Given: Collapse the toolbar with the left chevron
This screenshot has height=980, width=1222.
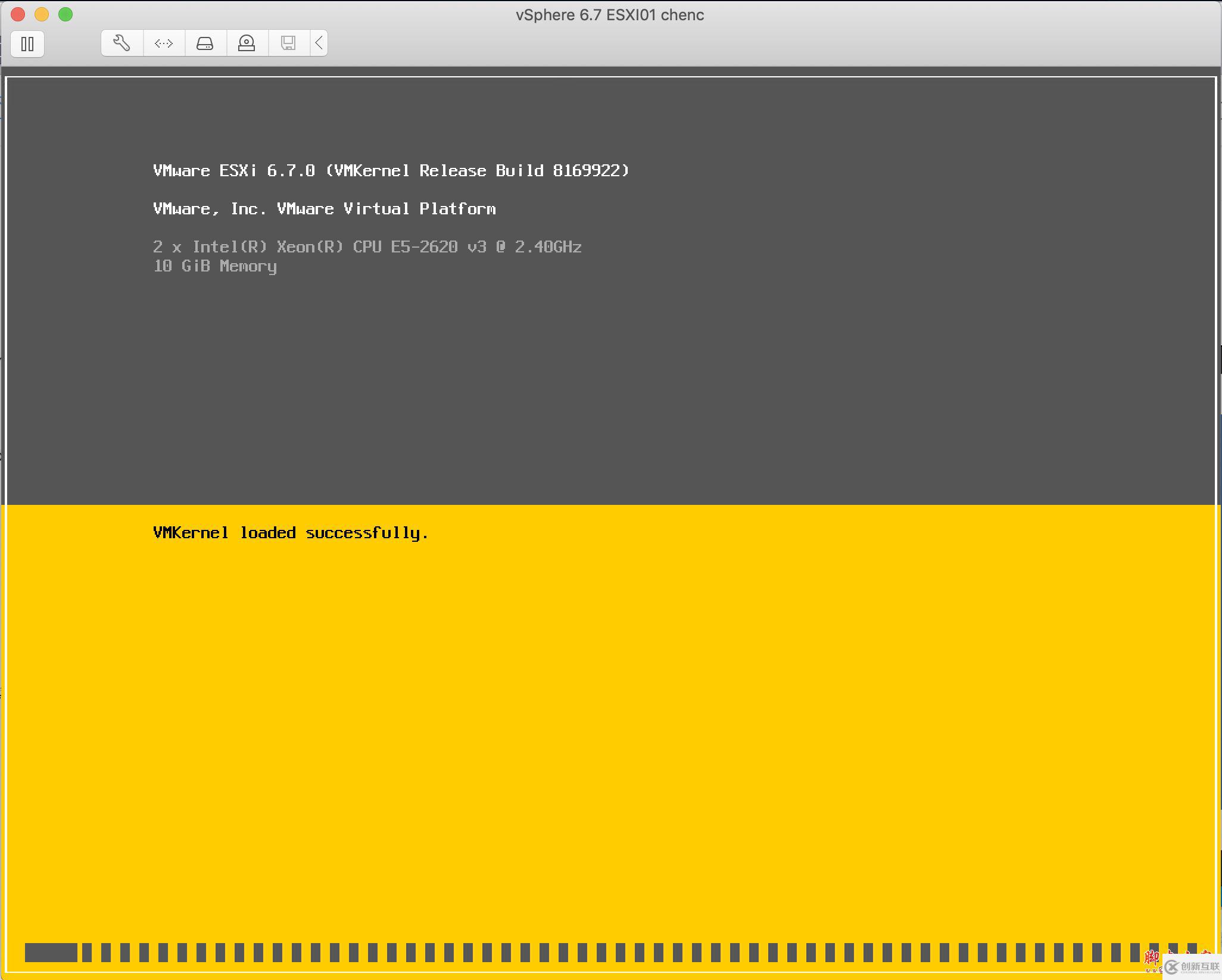Looking at the screenshot, I should point(318,42).
